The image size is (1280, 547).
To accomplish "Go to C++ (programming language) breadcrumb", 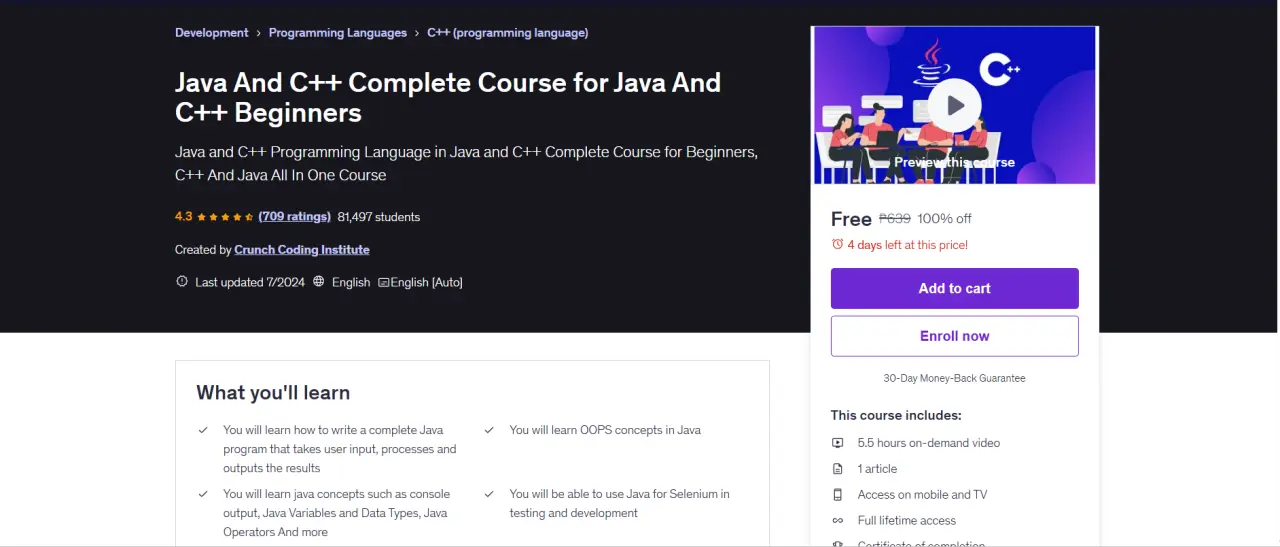I will (x=507, y=33).
